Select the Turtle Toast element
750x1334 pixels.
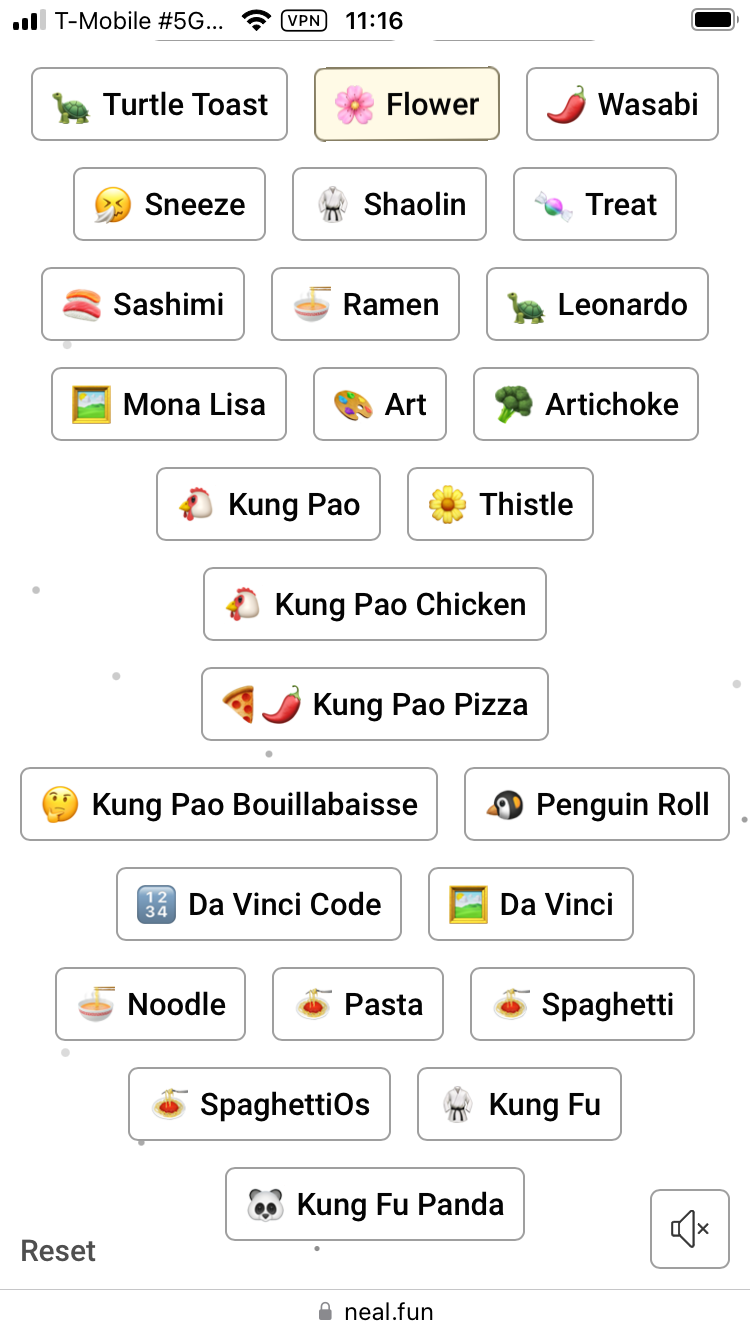(x=160, y=104)
